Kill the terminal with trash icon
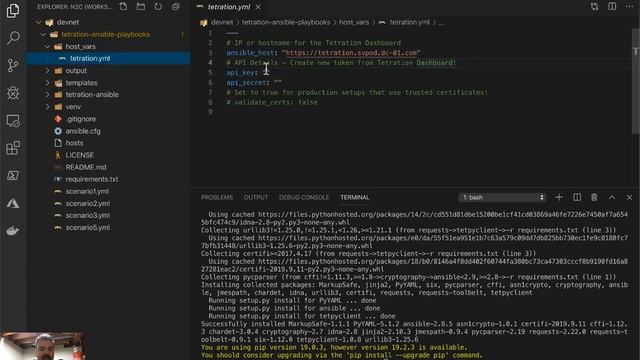640x360 pixels. [594, 198]
